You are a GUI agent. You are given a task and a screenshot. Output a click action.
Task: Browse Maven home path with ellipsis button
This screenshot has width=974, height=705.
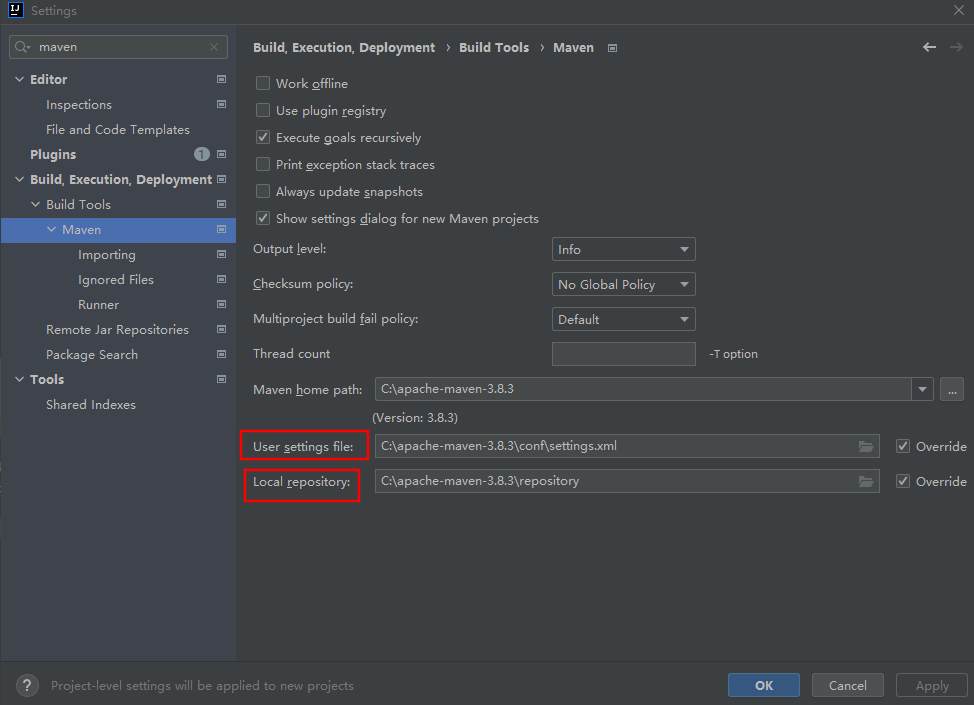(952, 389)
